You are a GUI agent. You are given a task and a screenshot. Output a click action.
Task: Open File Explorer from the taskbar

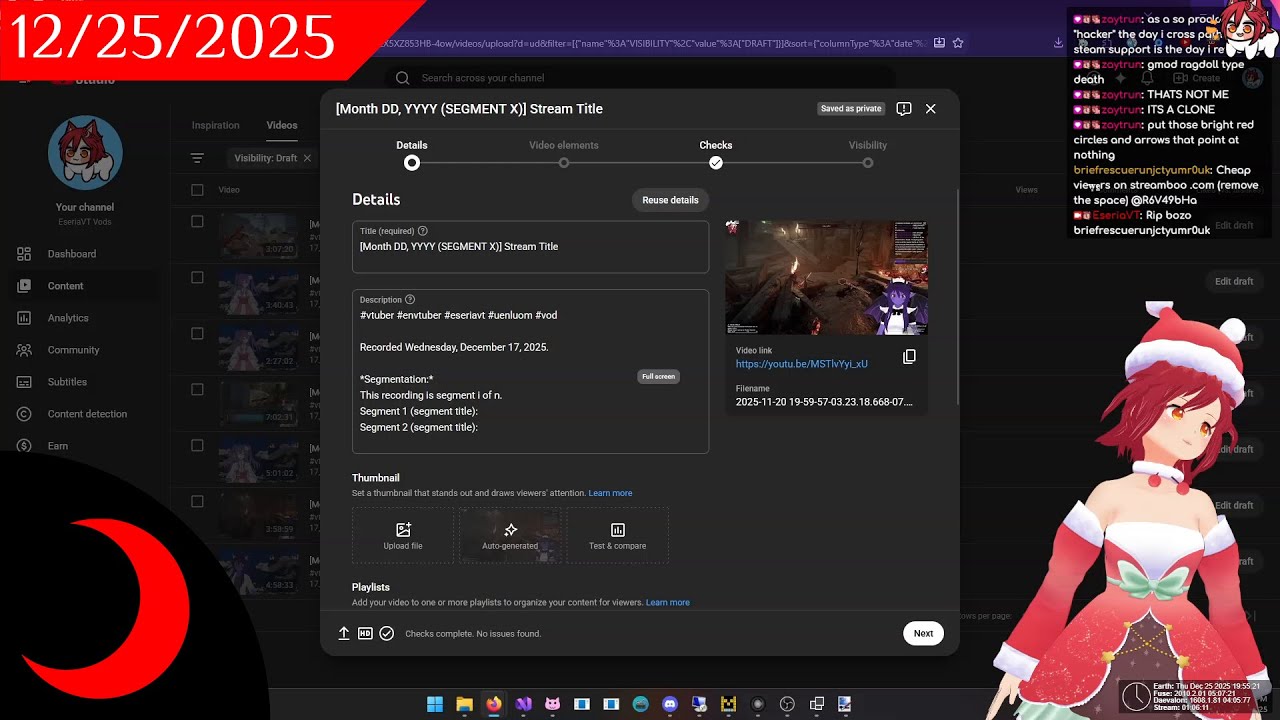[464, 704]
